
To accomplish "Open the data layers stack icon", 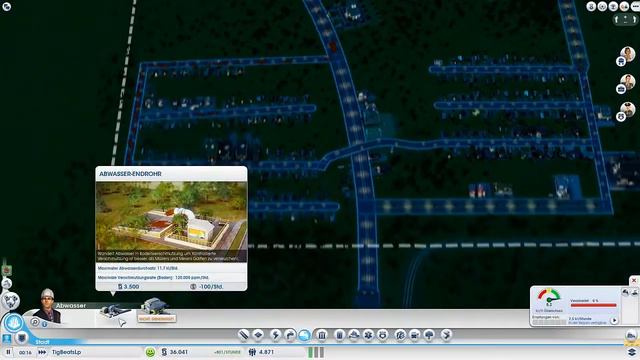I will [x=632, y=352].
